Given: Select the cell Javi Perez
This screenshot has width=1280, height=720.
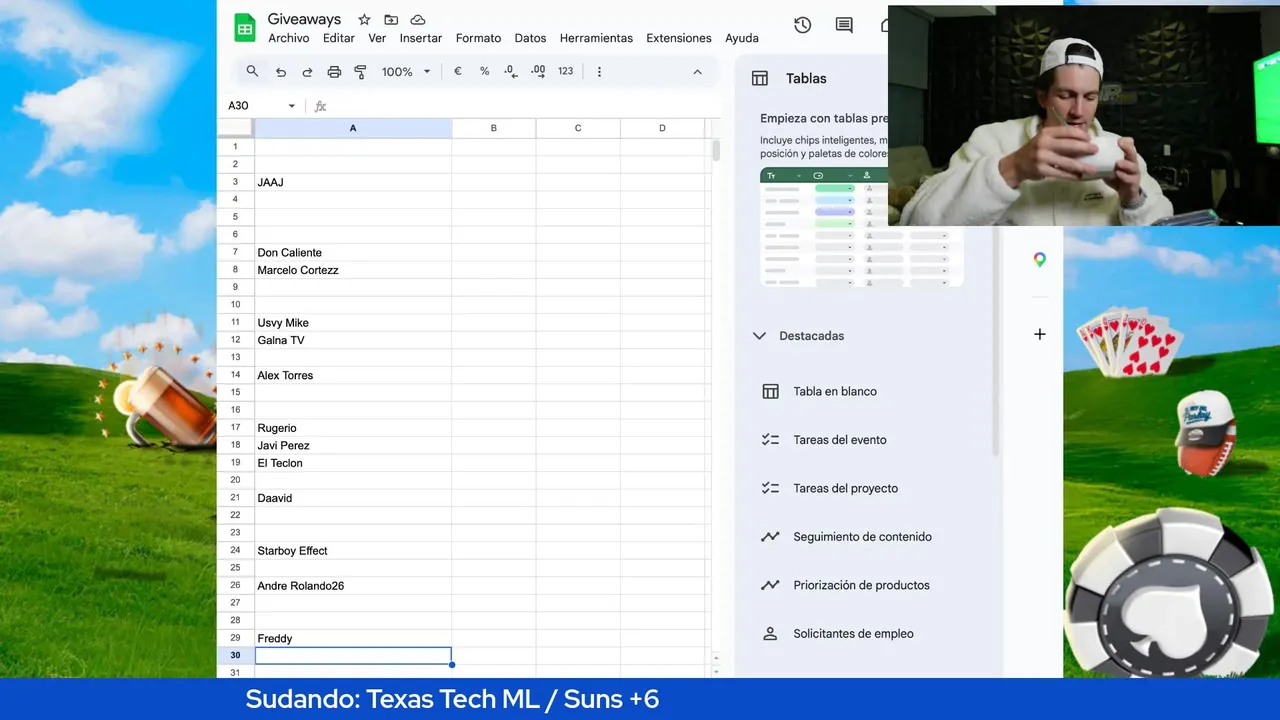Looking at the screenshot, I should pyautogui.click(x=353, y=445).
